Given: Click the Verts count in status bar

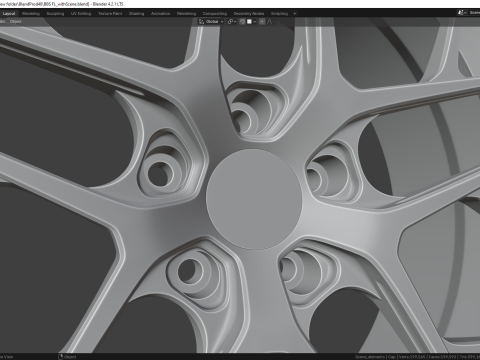Looking at the screenshot, I should tap(412, 357).
